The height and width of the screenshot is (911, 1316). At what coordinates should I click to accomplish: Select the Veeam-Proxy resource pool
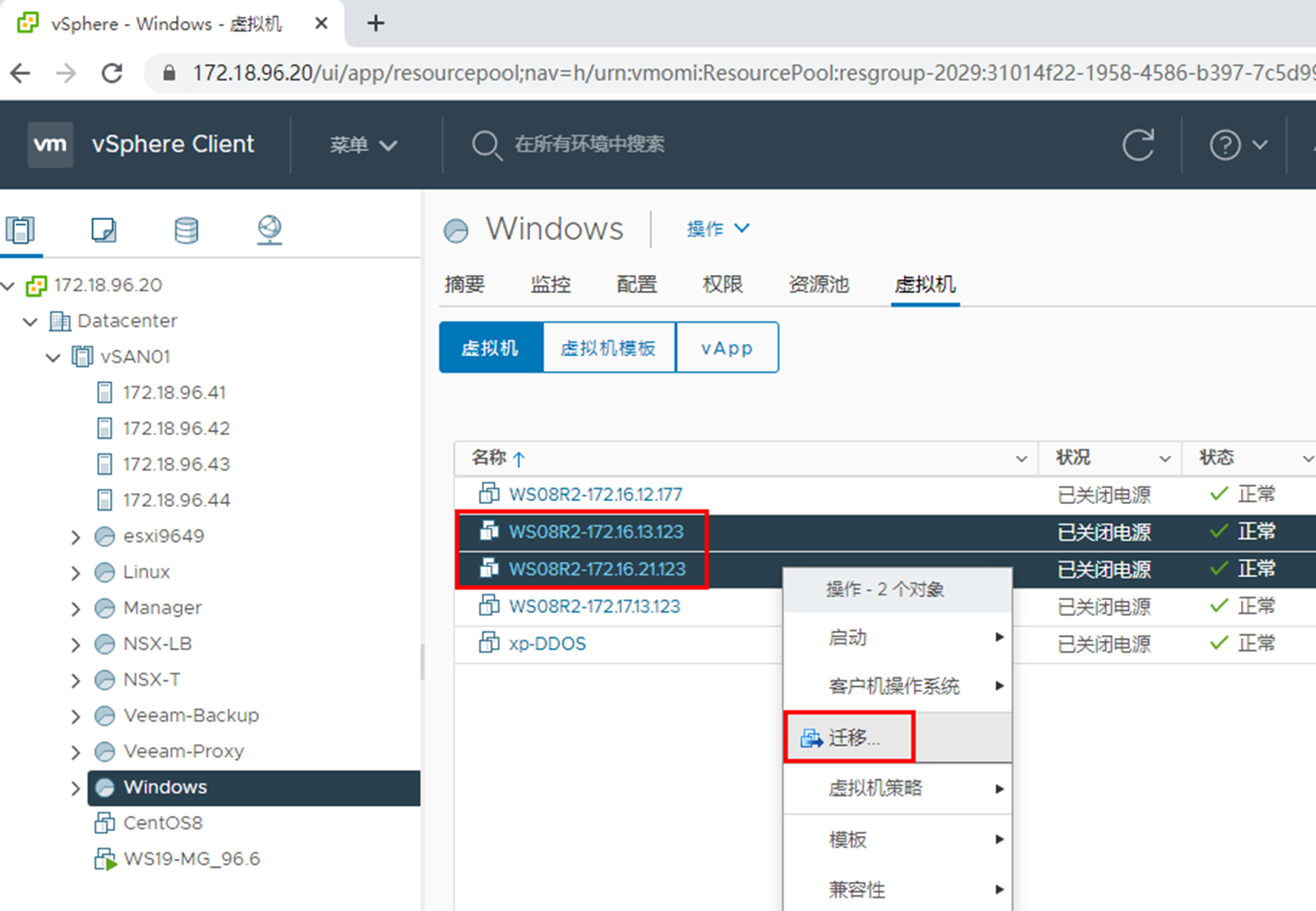(183, 751)
